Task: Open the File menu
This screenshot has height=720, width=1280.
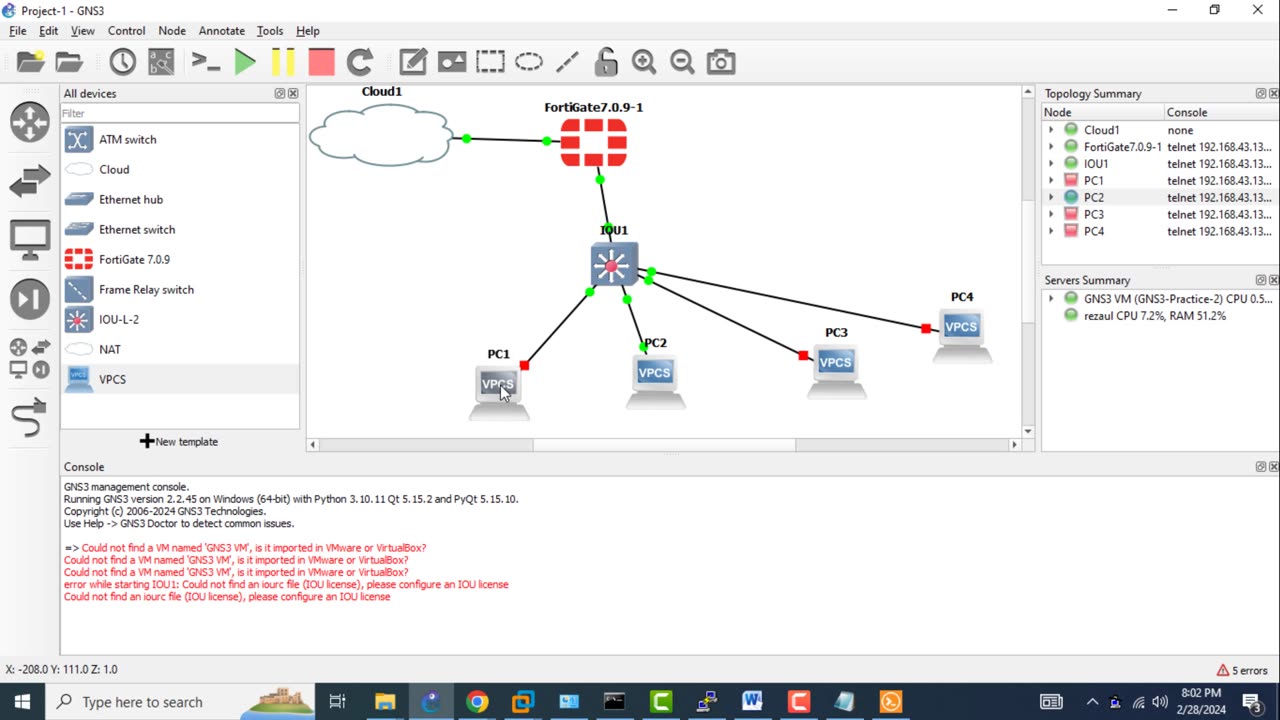Action: click(x=18, y=31)
